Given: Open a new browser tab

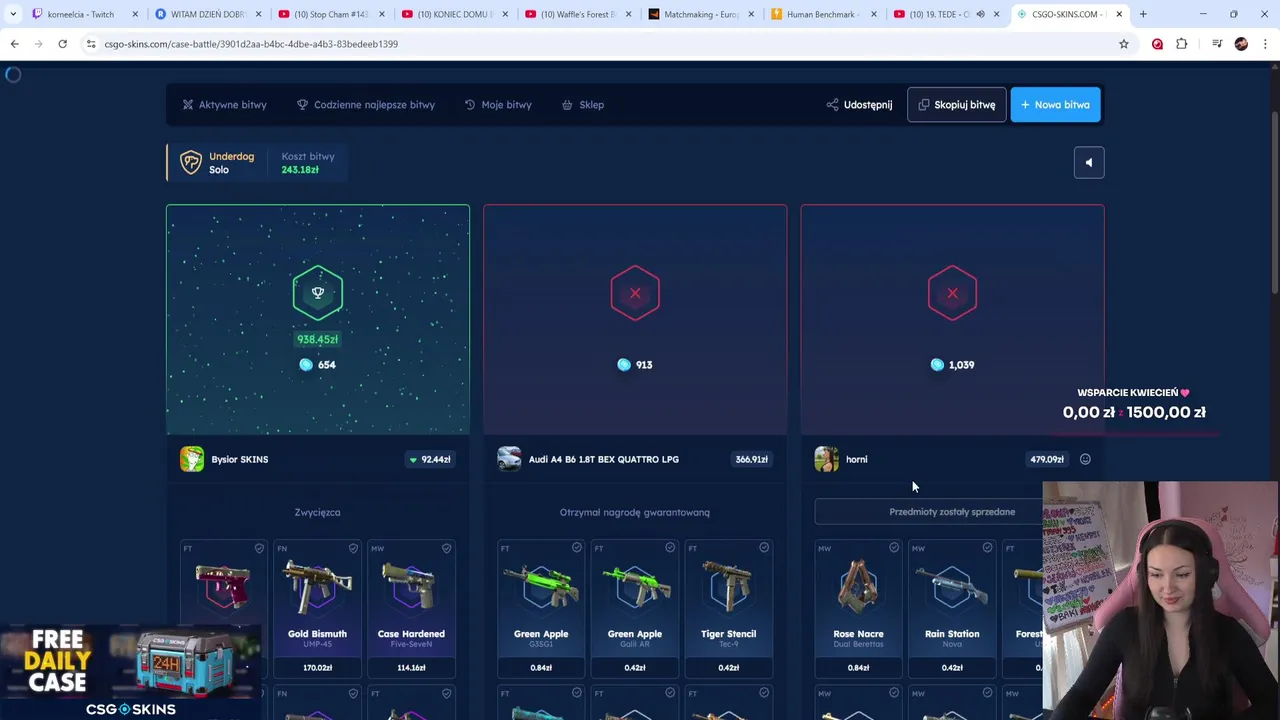Looking at the screenshot, I should pos(1143,14).
